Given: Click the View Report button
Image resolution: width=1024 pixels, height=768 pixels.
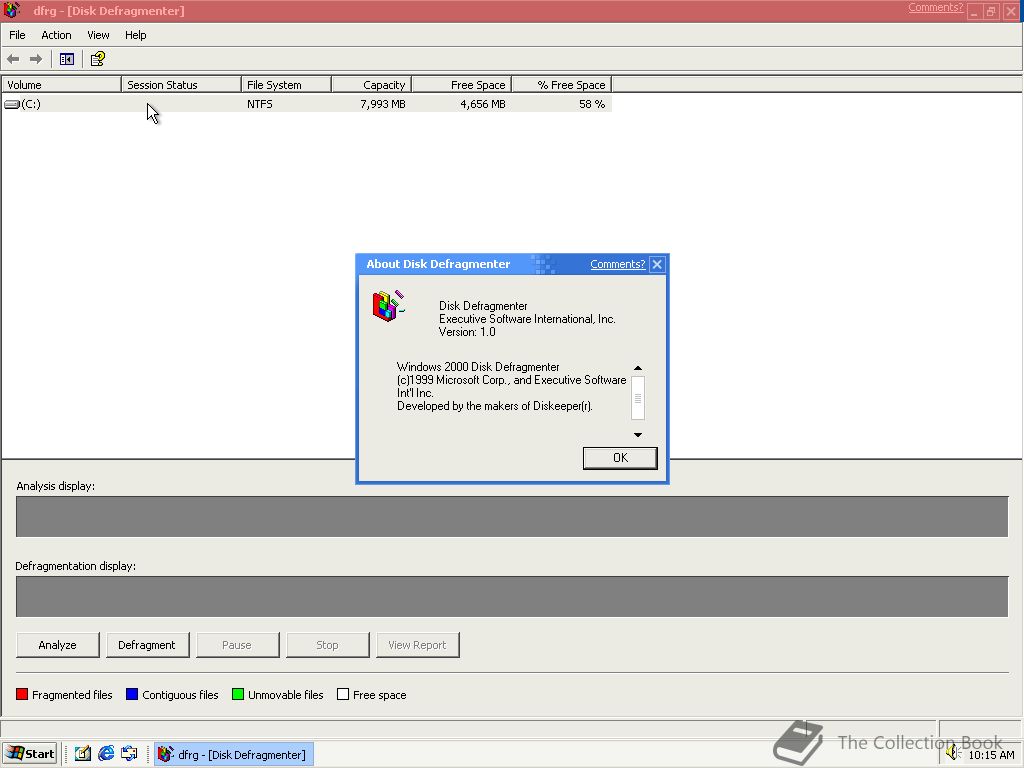Looking at the screenshot, I should (x=417, y=645).
